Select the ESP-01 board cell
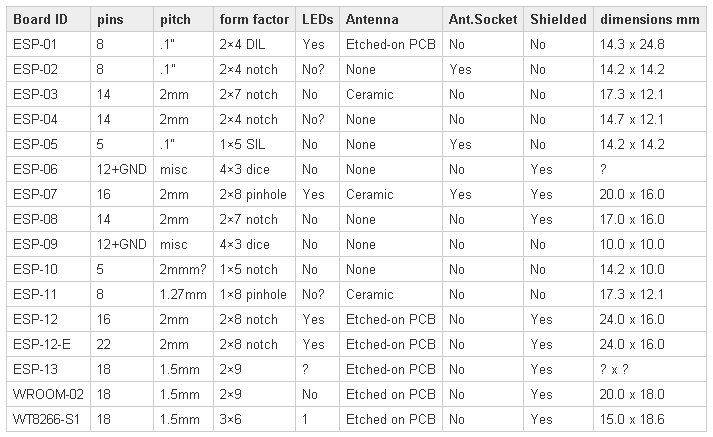This screenshot has height=437, width=713. pyautogui.click(x=49, y=45)
